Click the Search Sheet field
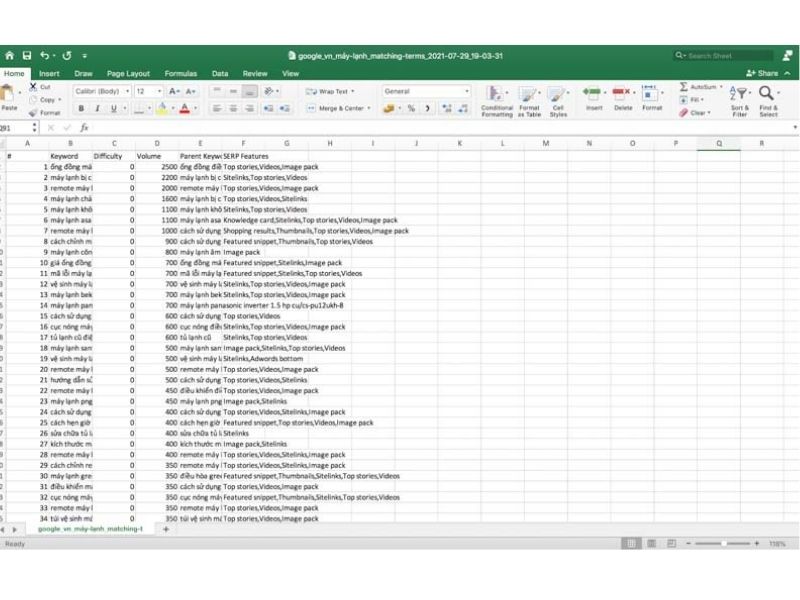Image resolution: width=800 pixels, height=600 pixels. [x=723, y=56]
